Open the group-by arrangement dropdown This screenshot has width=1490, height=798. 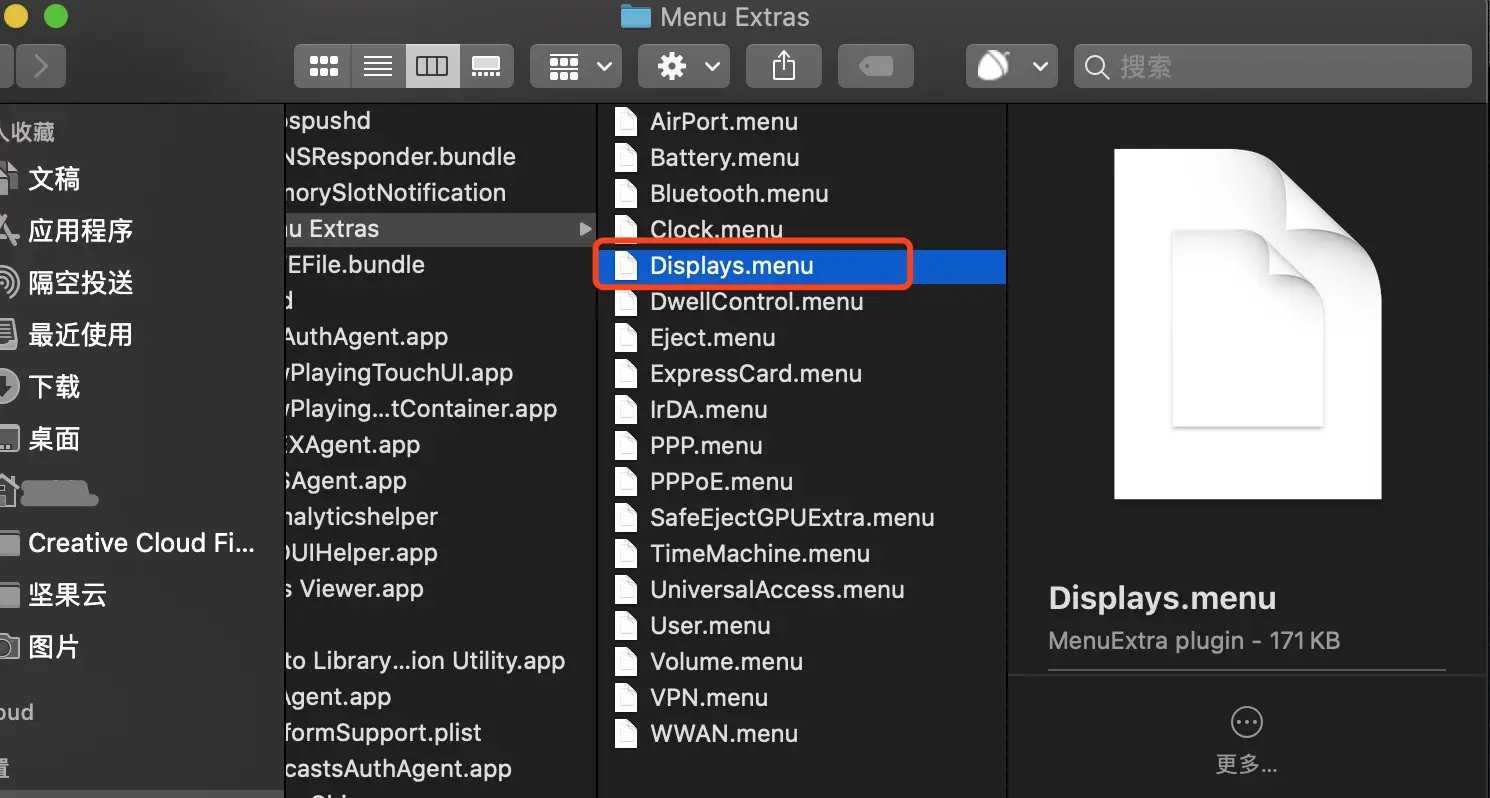[576, 67]
